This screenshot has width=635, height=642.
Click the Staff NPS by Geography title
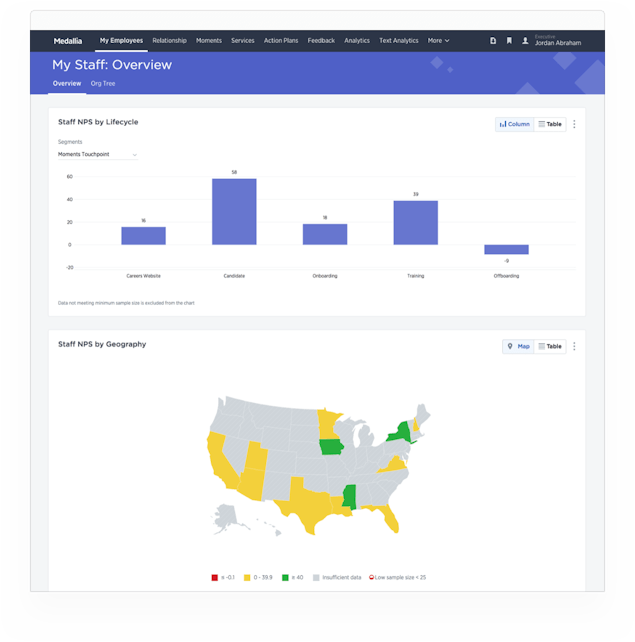pos(102,344)
